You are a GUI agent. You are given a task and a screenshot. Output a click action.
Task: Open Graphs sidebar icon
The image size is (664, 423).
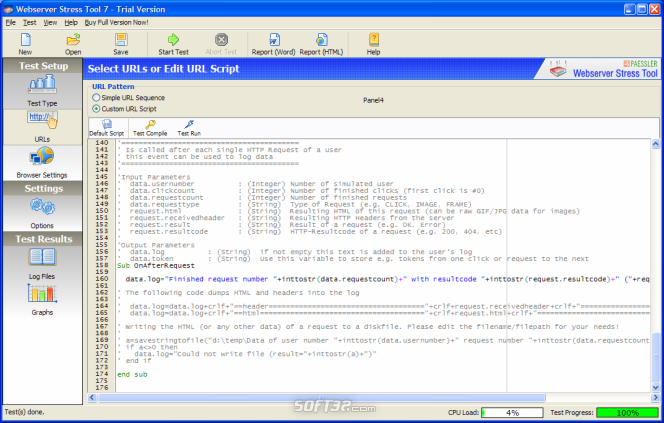[42, 293]
